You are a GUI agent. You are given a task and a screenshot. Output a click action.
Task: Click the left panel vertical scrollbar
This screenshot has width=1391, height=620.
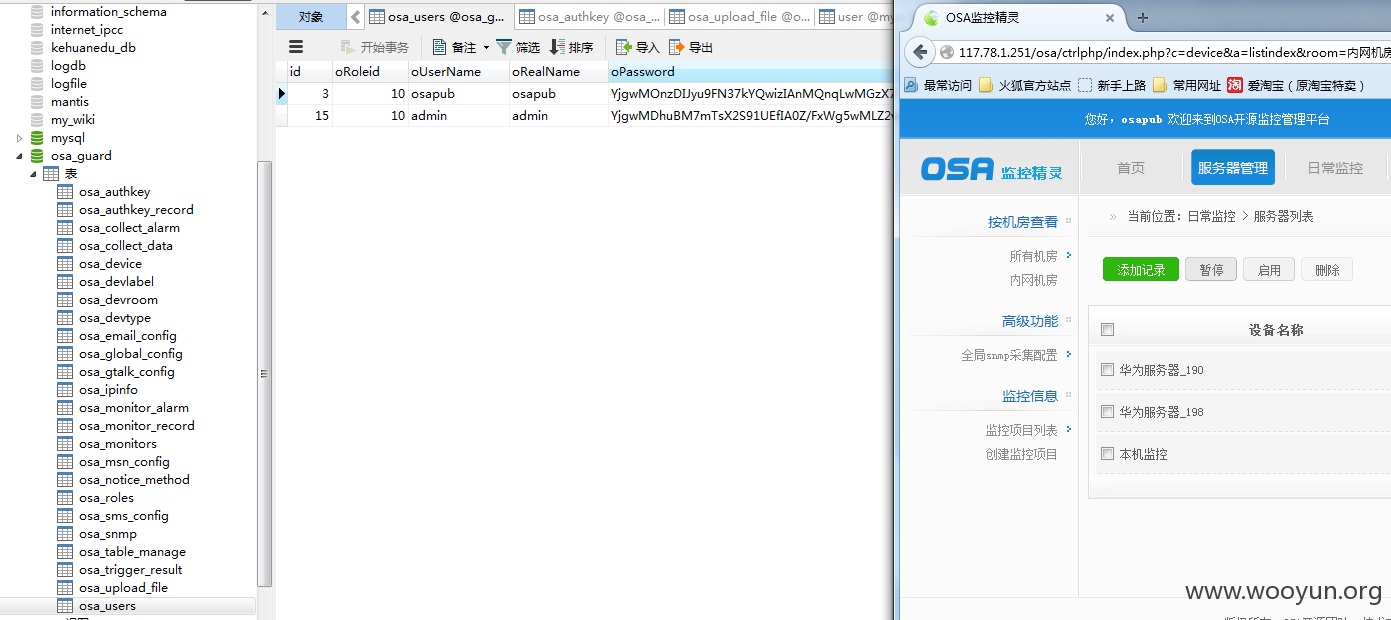265,374
